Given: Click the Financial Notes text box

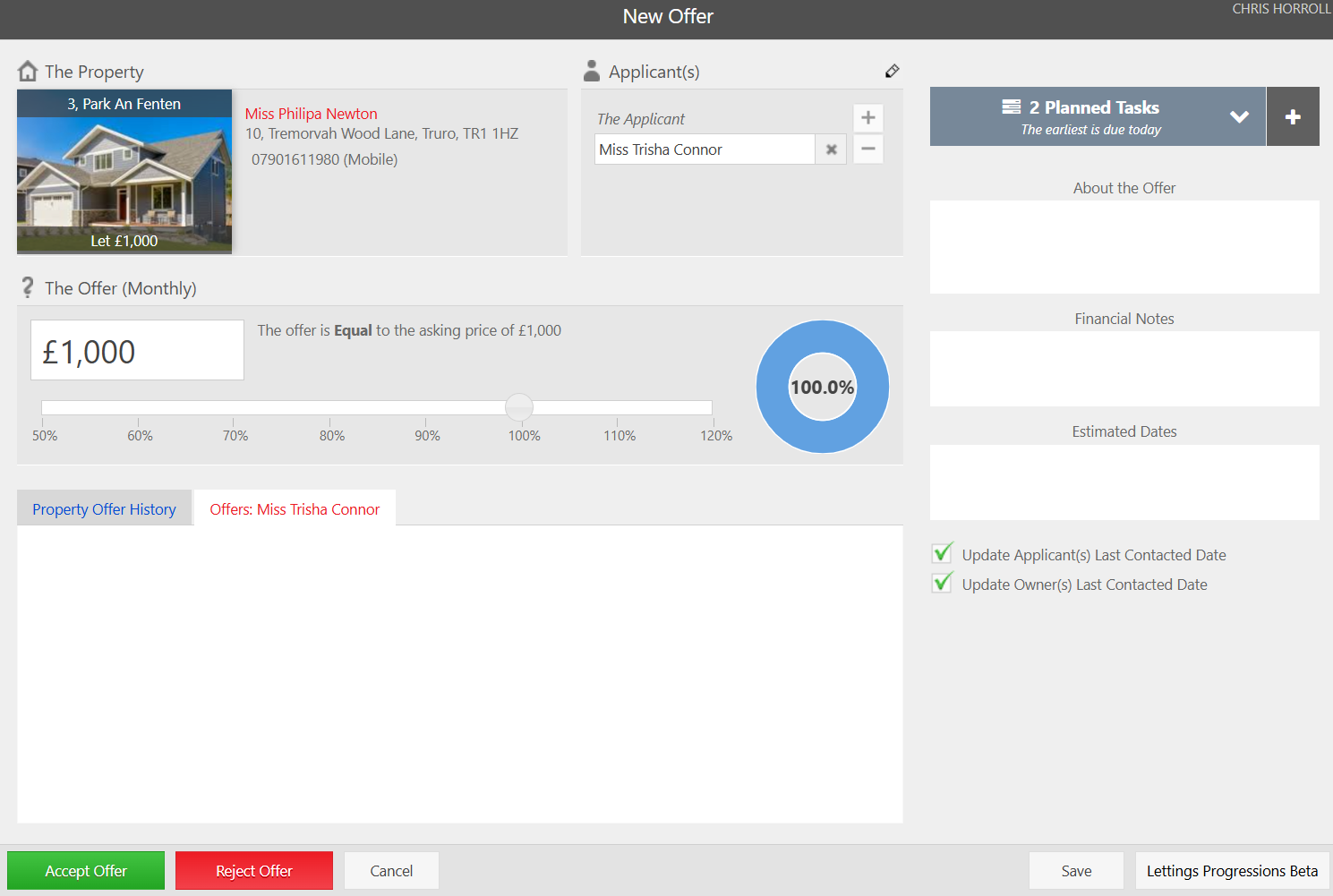Looking at the screenshot, I should coord(1124,369).
